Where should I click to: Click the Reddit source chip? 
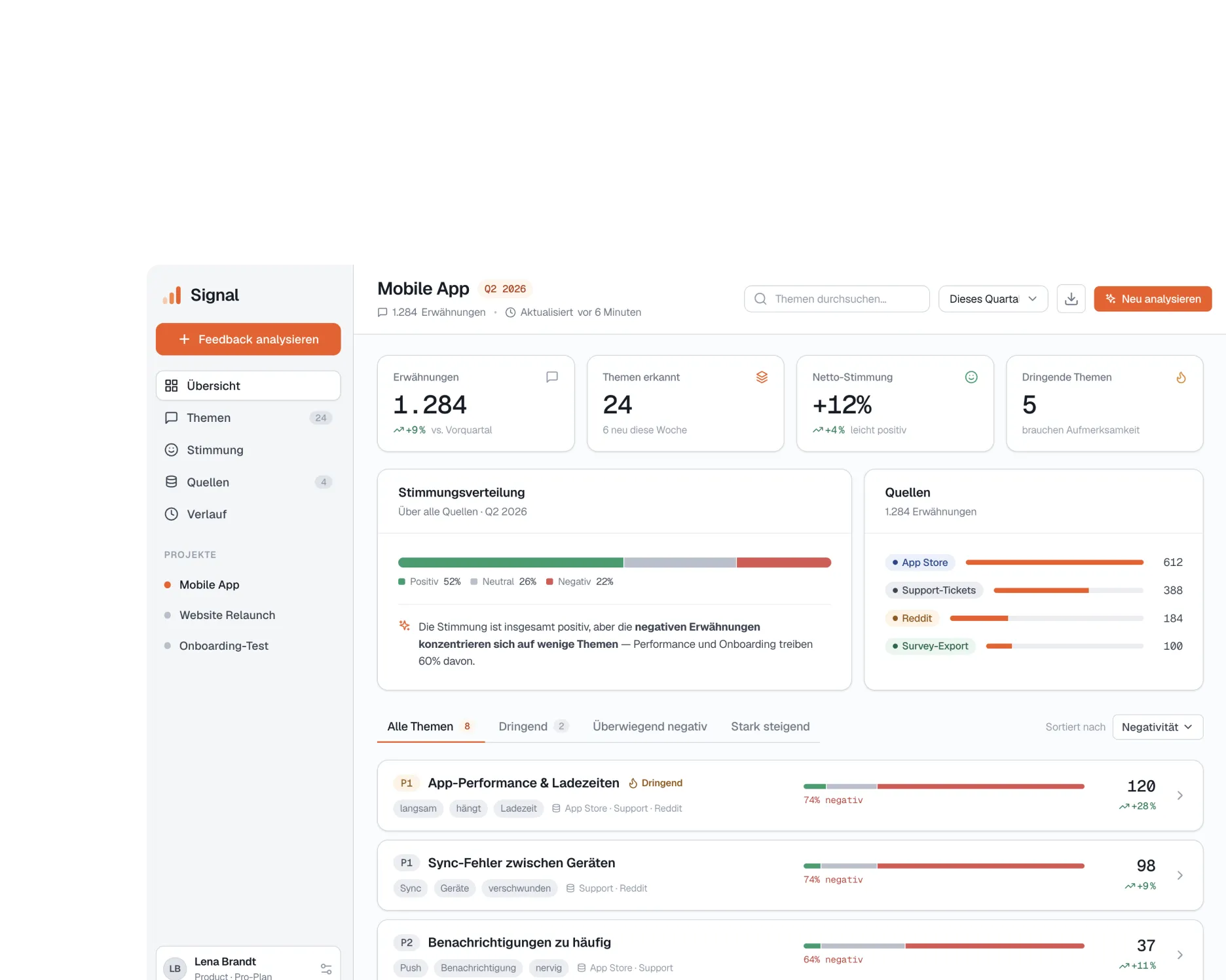point(912,618)
